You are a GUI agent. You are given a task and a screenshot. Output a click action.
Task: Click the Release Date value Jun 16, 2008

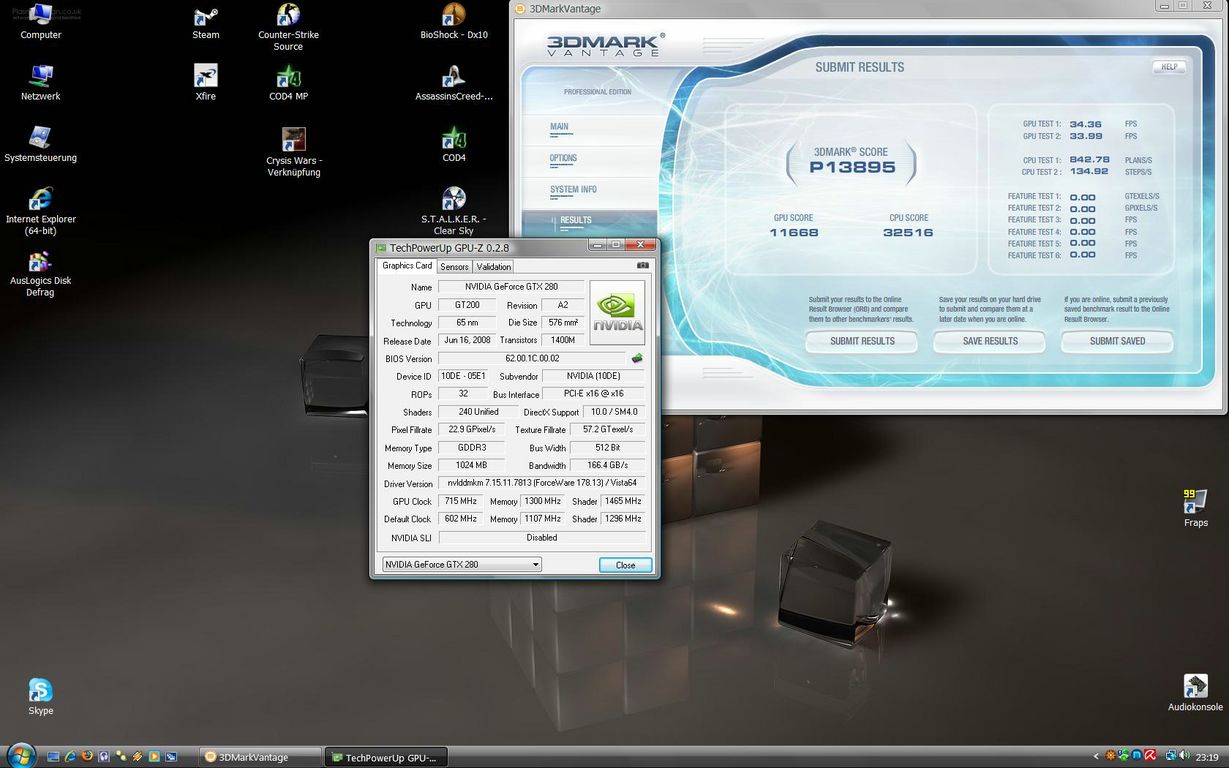(465, 341)
